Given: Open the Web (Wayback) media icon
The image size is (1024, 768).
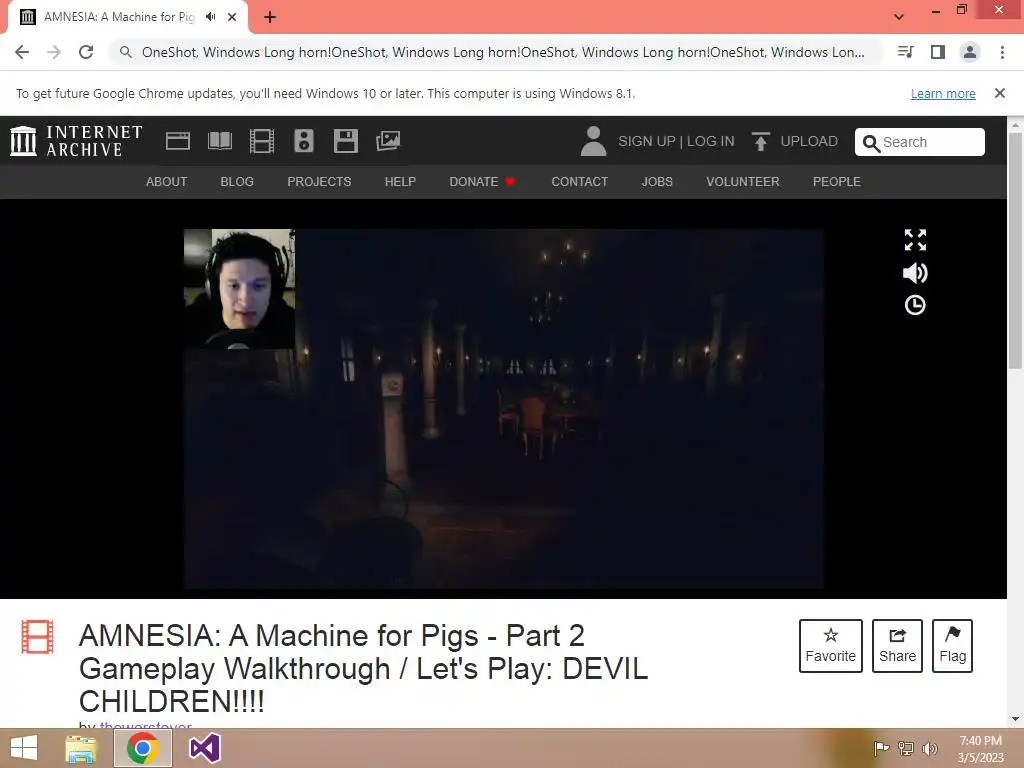Looking at the screenshot, I should click(x=178, y=141).
